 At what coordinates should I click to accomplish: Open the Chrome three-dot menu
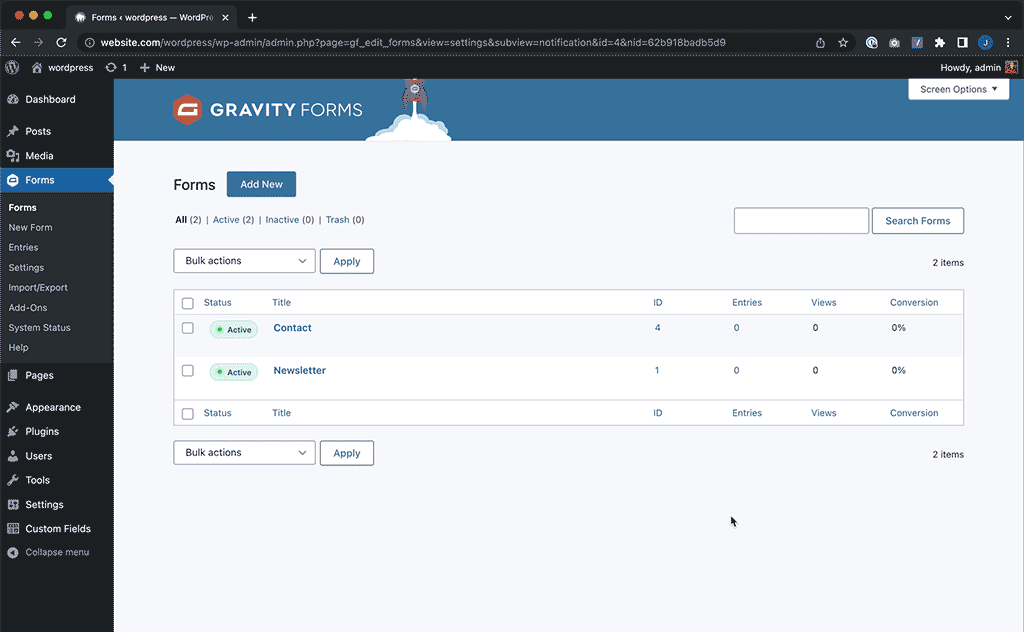(x=1008, y=42)
